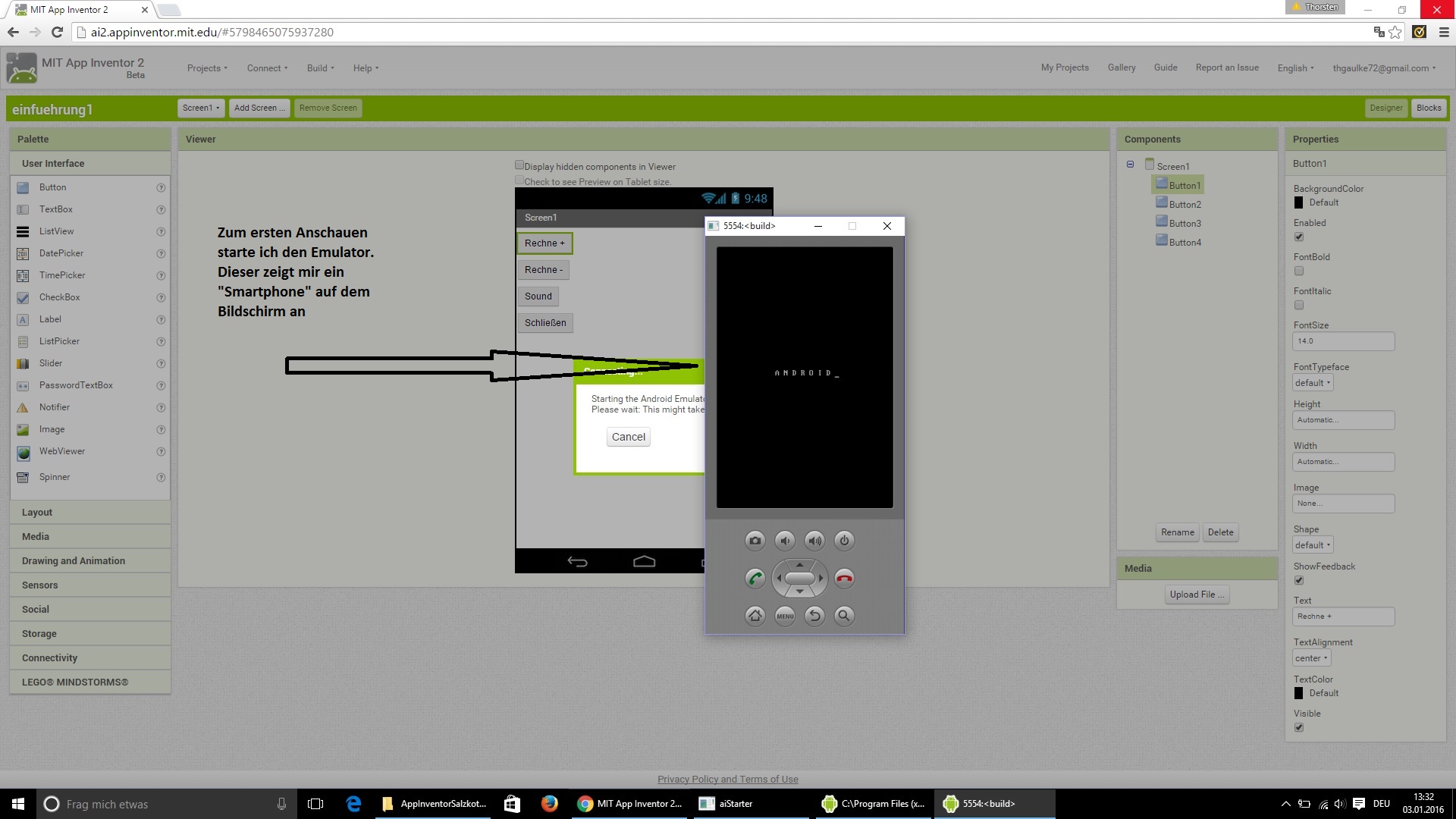1456x819 pixels.
Task: Click emulator D-pad center button
Action: click(x=799, y=579)
